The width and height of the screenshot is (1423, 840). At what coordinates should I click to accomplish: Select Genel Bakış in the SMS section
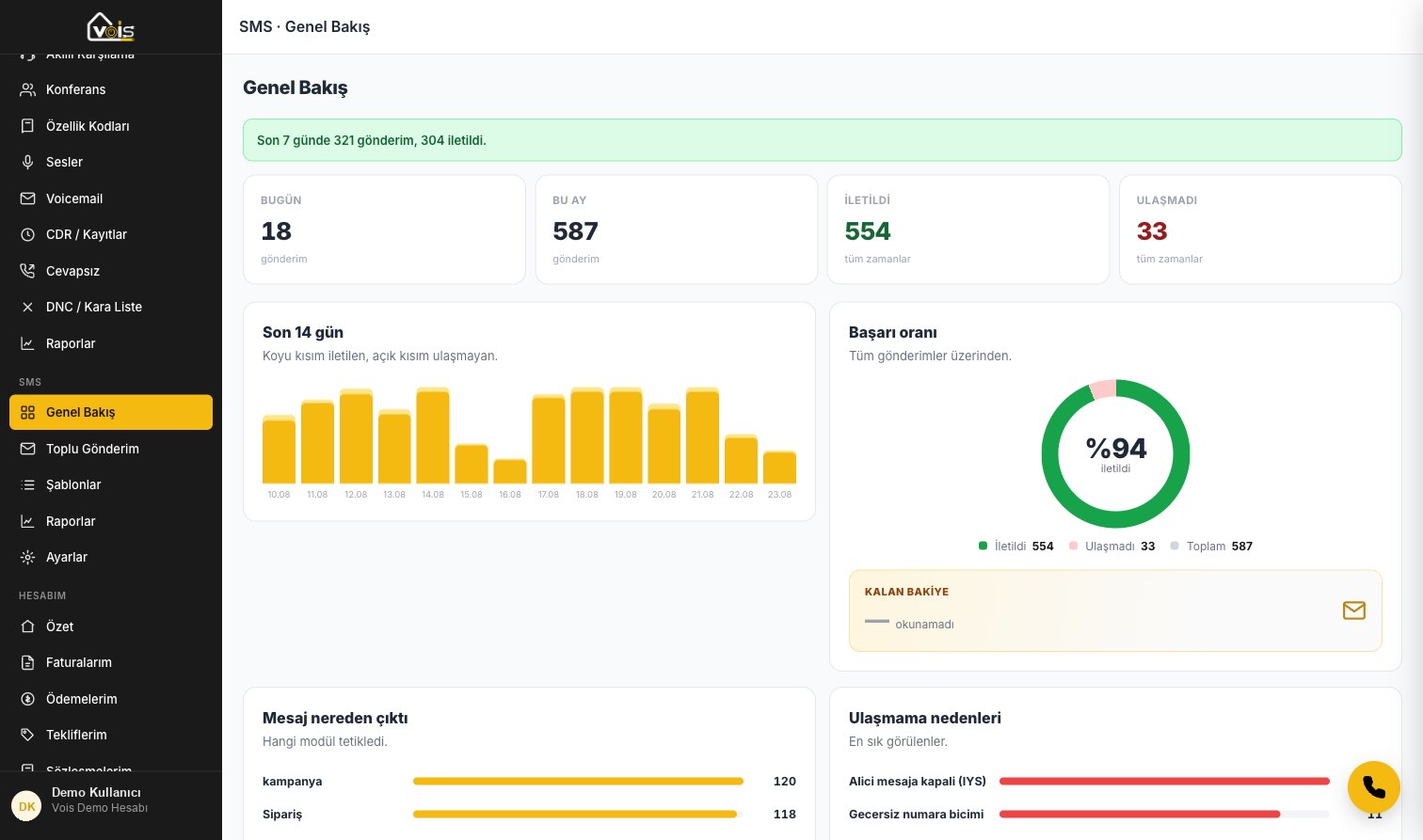pos(111,412)
